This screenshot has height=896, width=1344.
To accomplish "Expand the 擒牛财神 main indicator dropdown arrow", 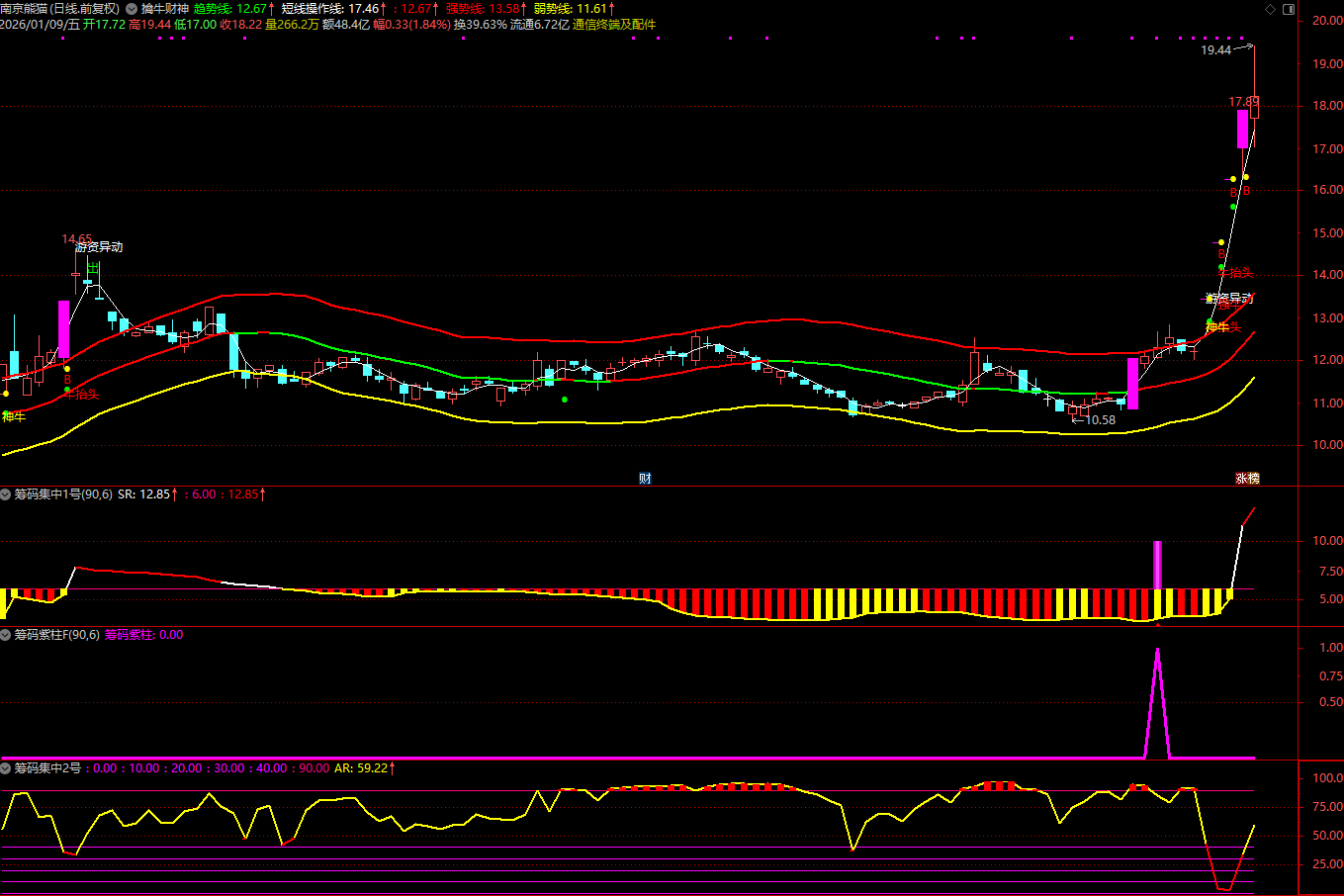I will (132, 9).
